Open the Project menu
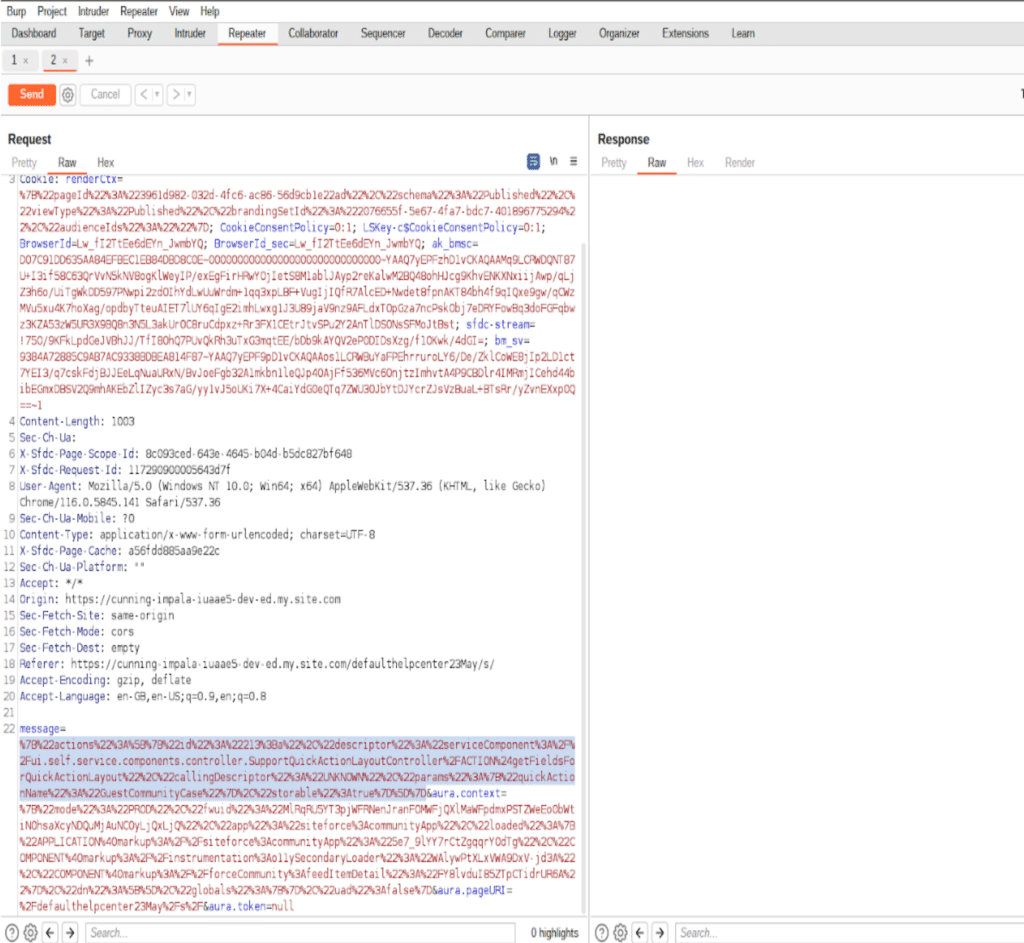 click(x=52, y=11)
